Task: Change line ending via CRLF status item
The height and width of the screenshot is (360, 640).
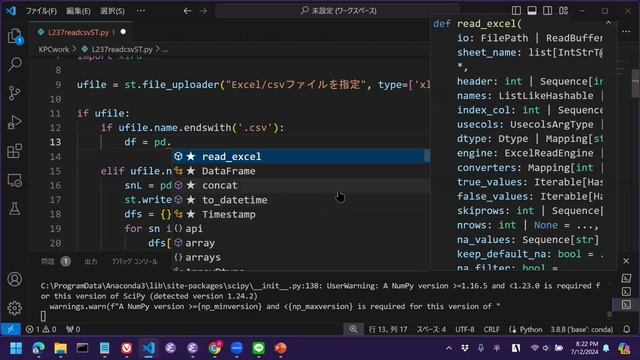Action: 491,329
